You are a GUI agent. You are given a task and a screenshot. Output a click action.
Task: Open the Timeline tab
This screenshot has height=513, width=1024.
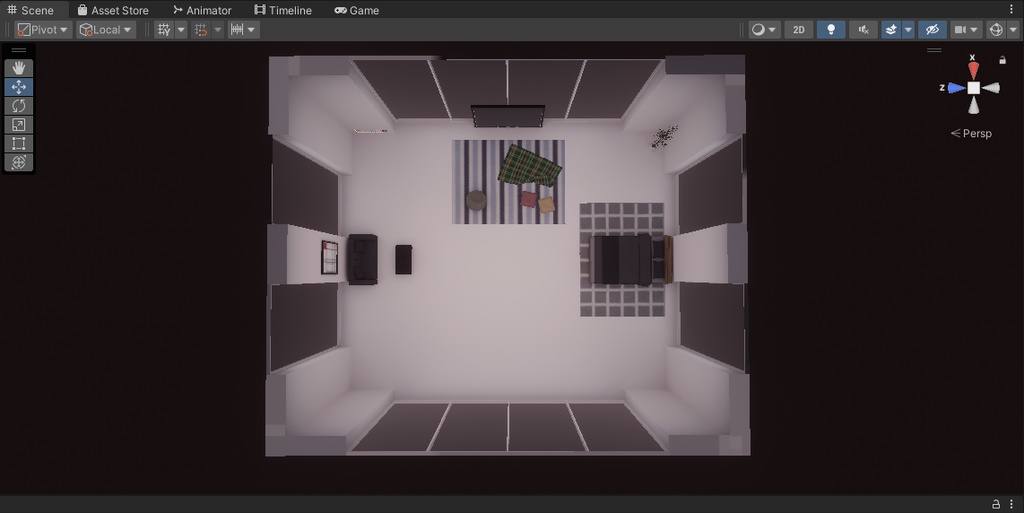point(283,10)
